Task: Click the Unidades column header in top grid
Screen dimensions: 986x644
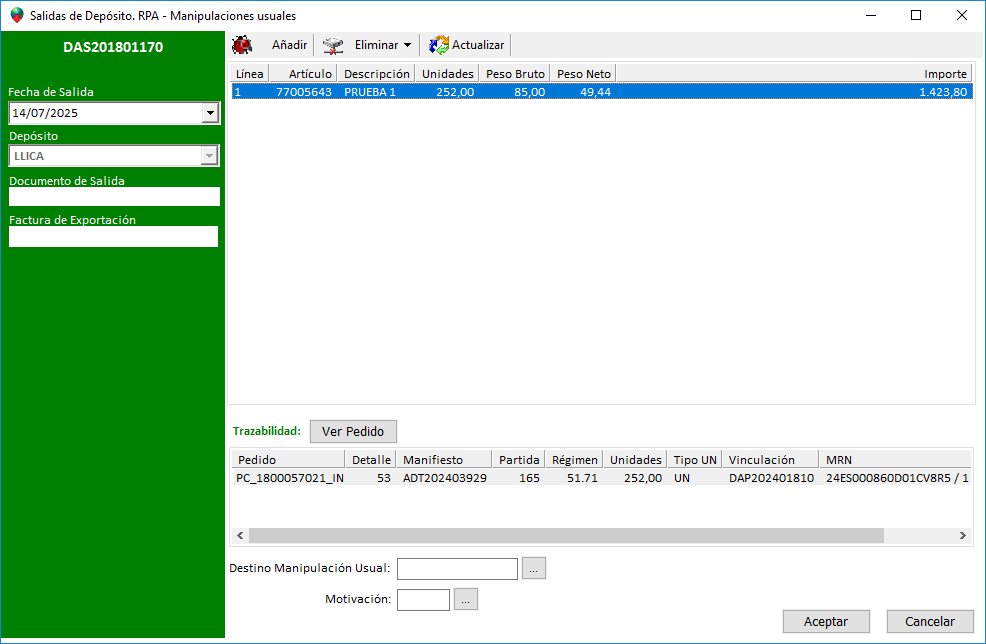Action: (x=447, y=74)
